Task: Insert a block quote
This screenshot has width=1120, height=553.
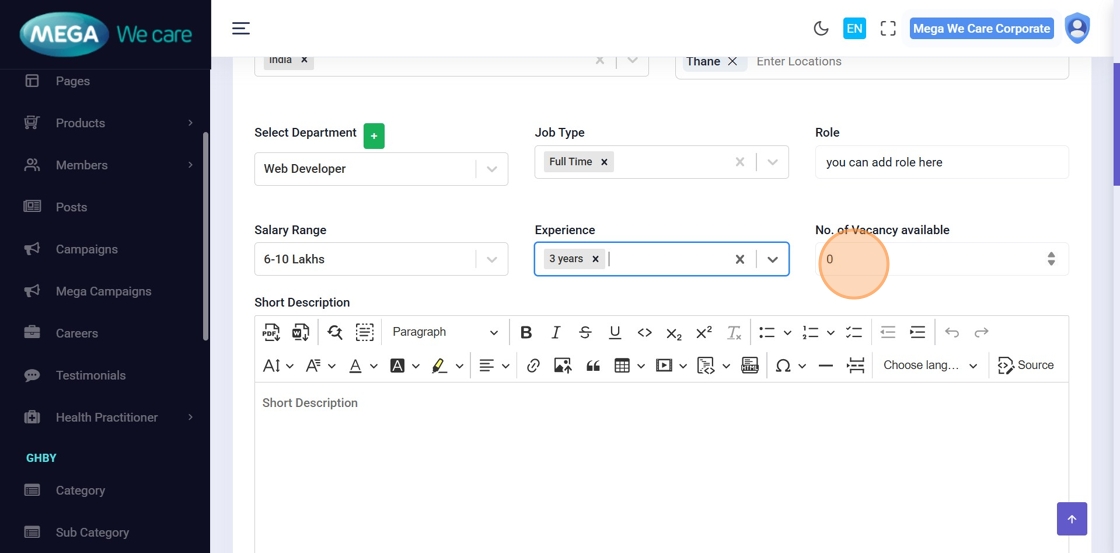Action: click(593, 366)
